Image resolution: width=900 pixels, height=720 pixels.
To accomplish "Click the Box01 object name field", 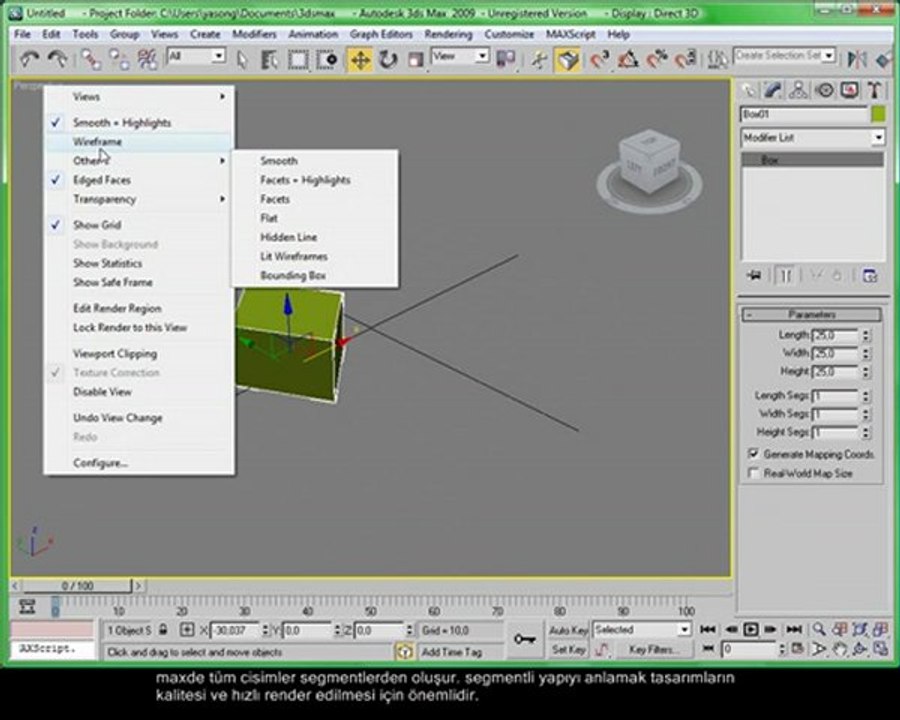I will pos(804,114).
